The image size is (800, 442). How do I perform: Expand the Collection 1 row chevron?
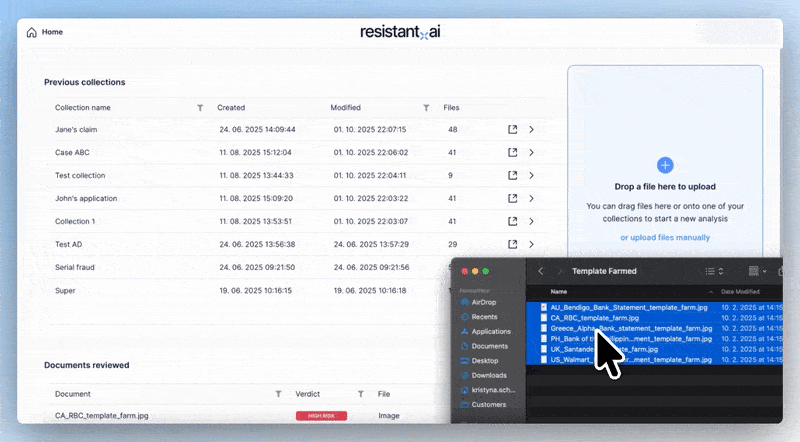click(x=531, y=222)
